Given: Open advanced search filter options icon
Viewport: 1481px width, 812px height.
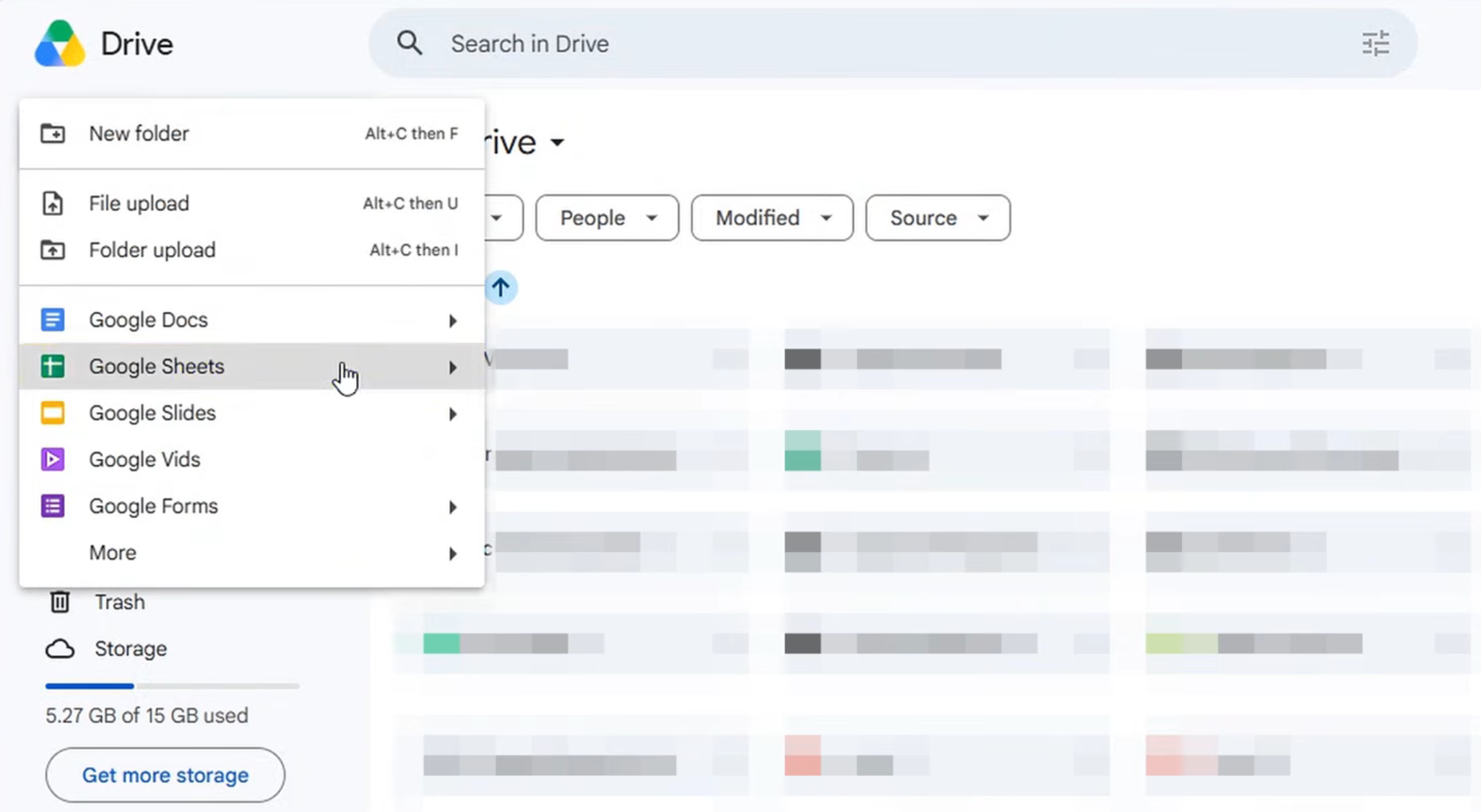Looking at the screenshot, I should [1376, 43].
